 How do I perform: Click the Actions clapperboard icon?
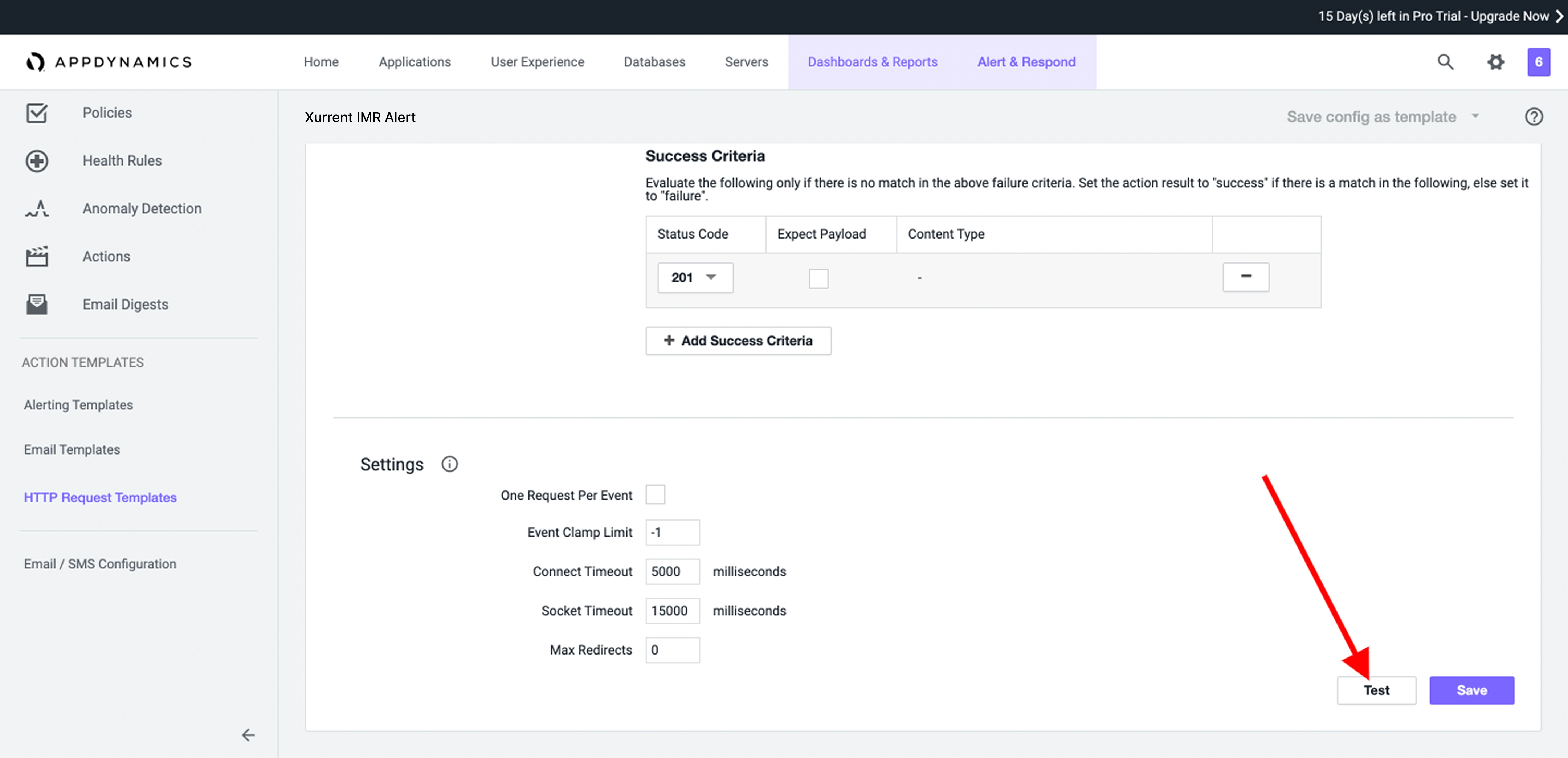37,256
